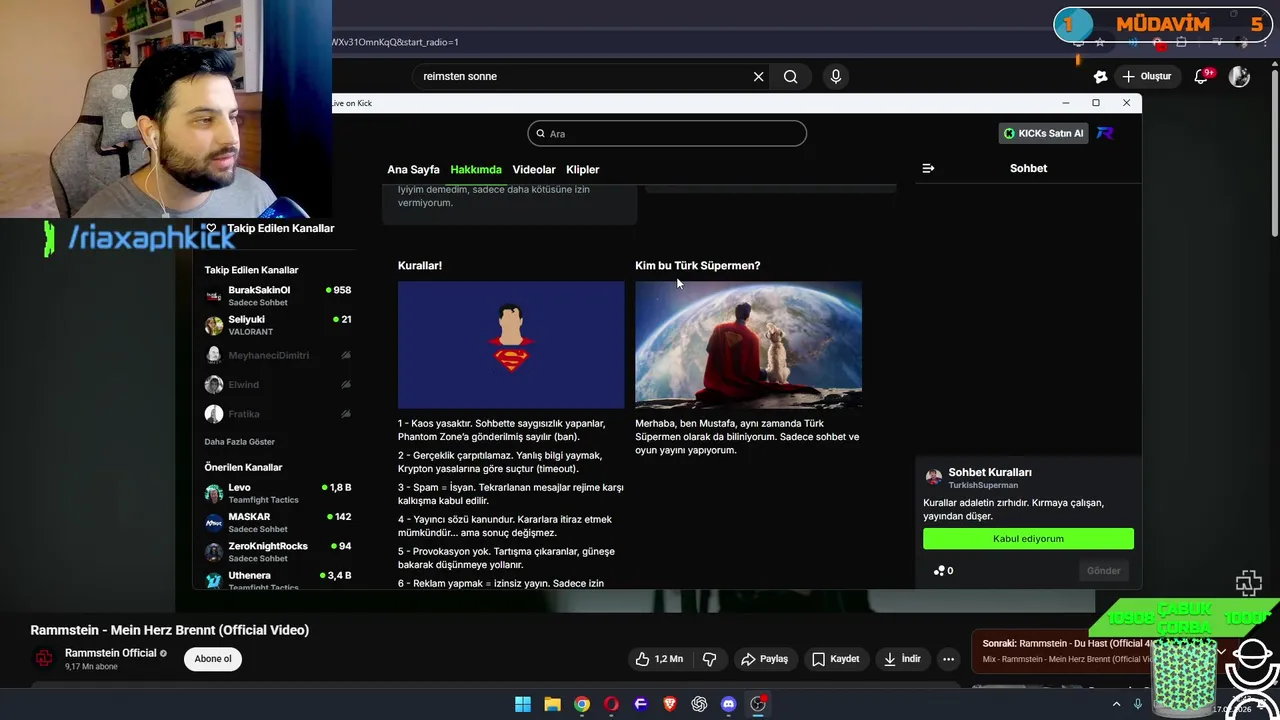Expand Daha Fazla Göster in followed channels

[239, 441]
